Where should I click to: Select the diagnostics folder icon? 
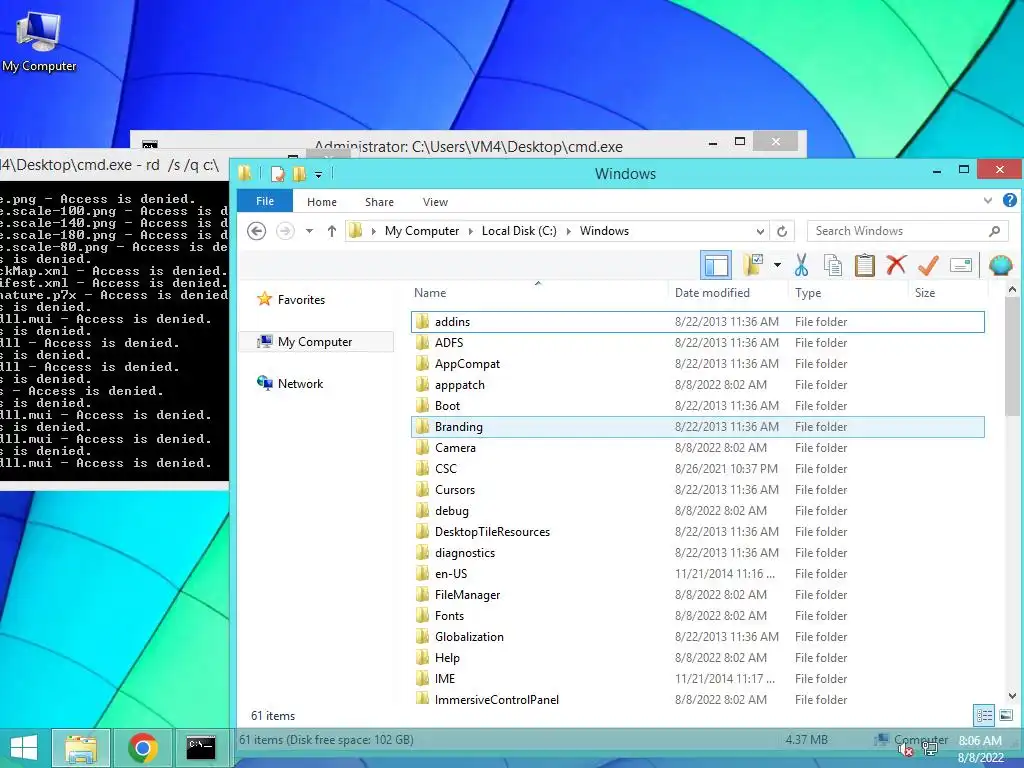click(x=423, y=552)
